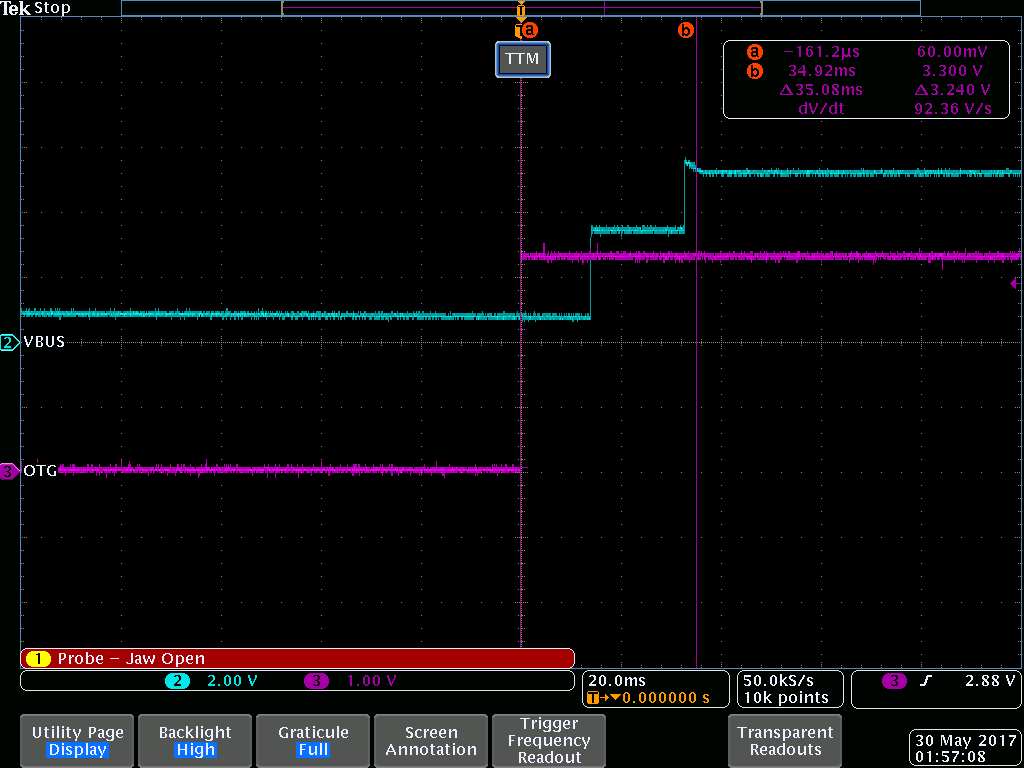
Task: Select channel 3 OTG marker
Action: coord(10,470)
